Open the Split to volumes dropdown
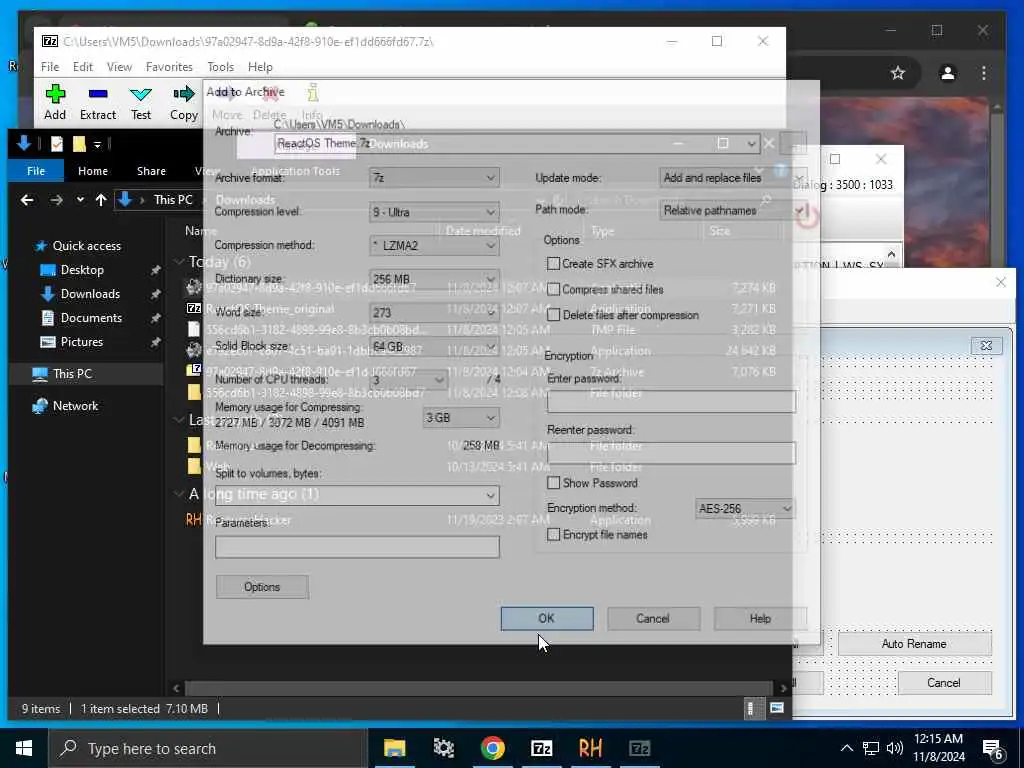 click(357, 495)
